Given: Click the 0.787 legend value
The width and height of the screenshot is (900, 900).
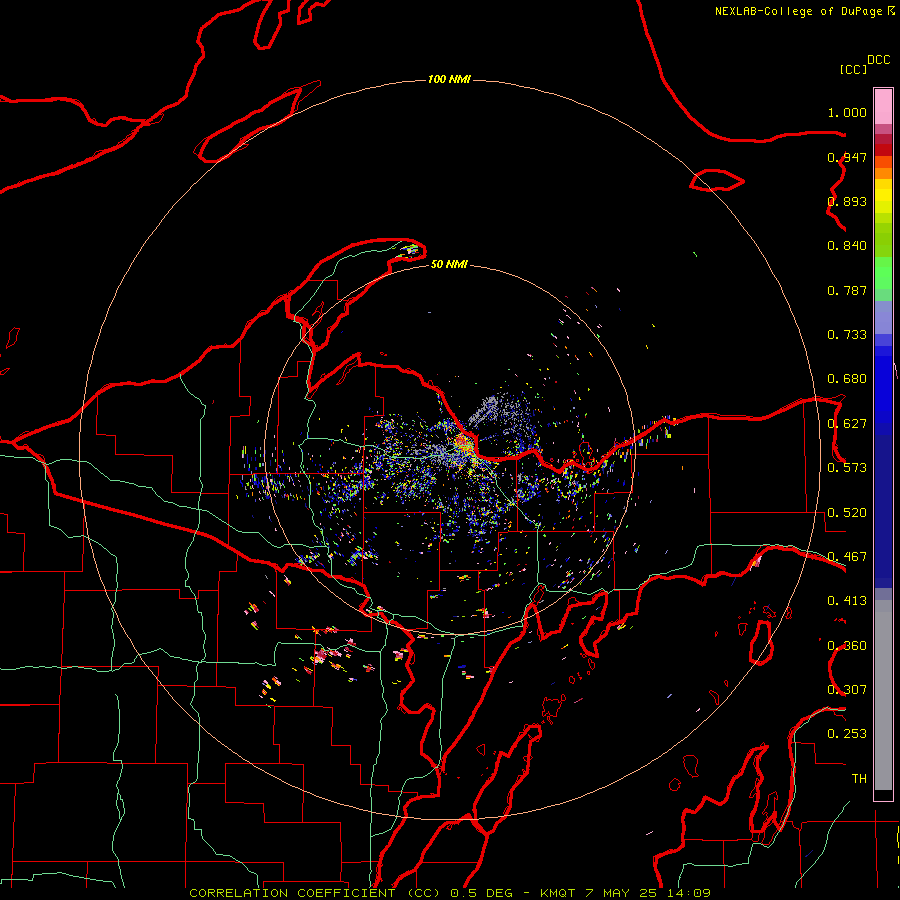Looking at the screenshot, I should [x=847, y=290].
